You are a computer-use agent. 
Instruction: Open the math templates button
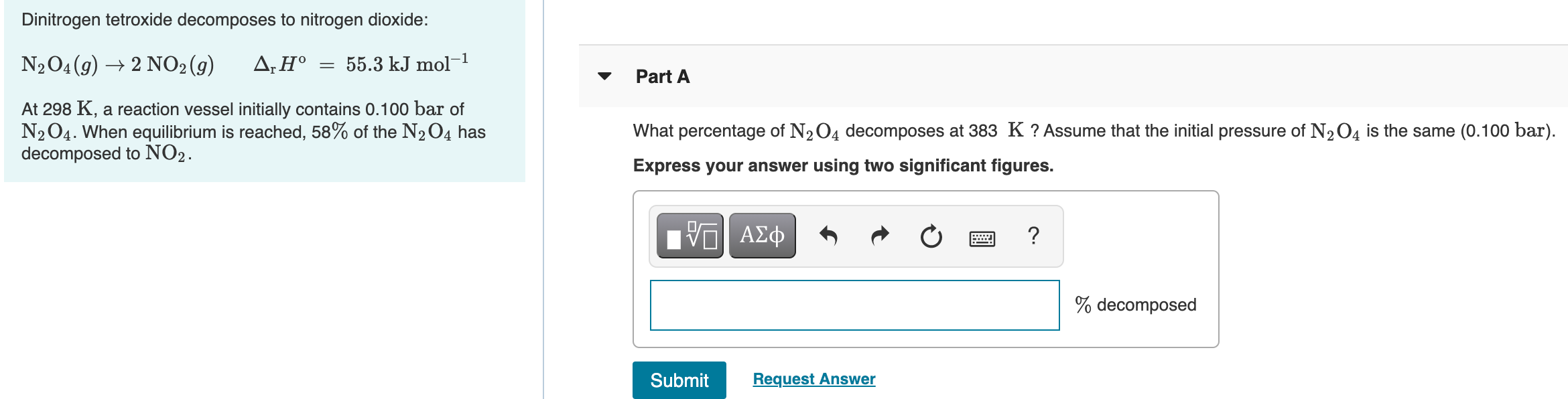point(690,236)
